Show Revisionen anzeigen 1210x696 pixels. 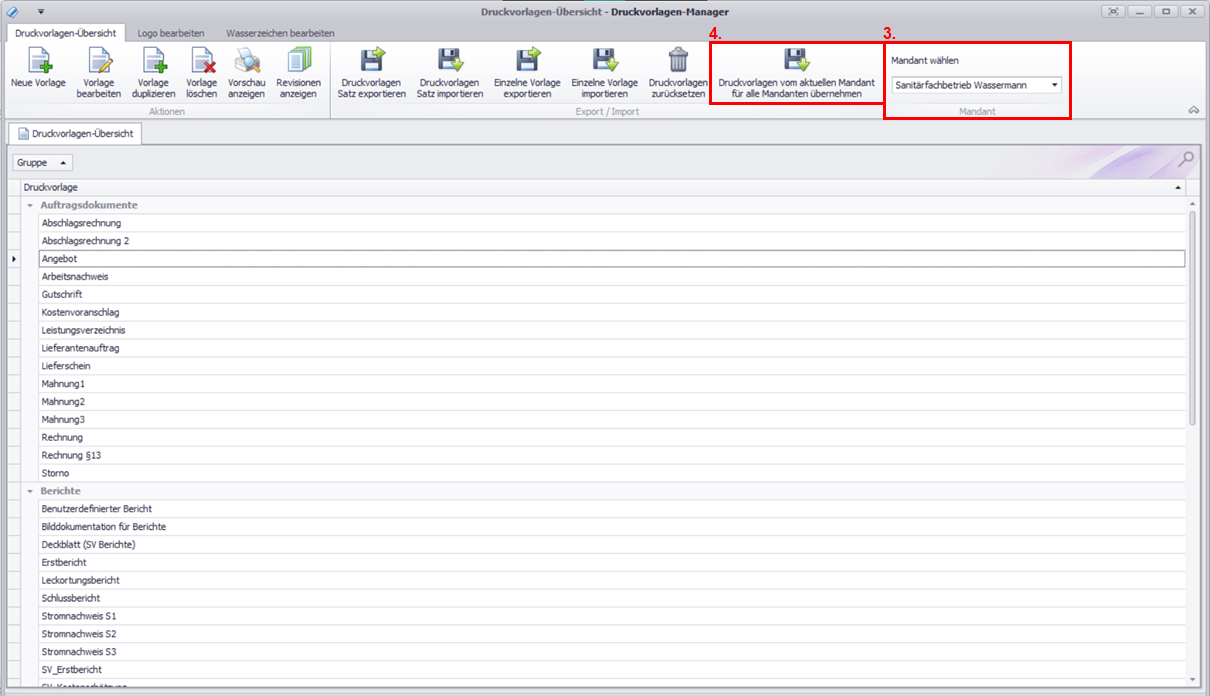pyautogui.click(x=299, y=62)
